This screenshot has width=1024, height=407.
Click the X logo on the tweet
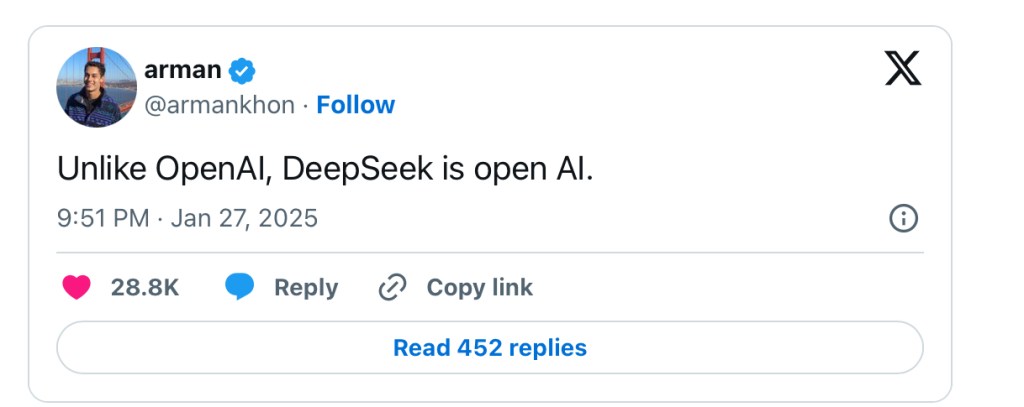tap(903, 68)
